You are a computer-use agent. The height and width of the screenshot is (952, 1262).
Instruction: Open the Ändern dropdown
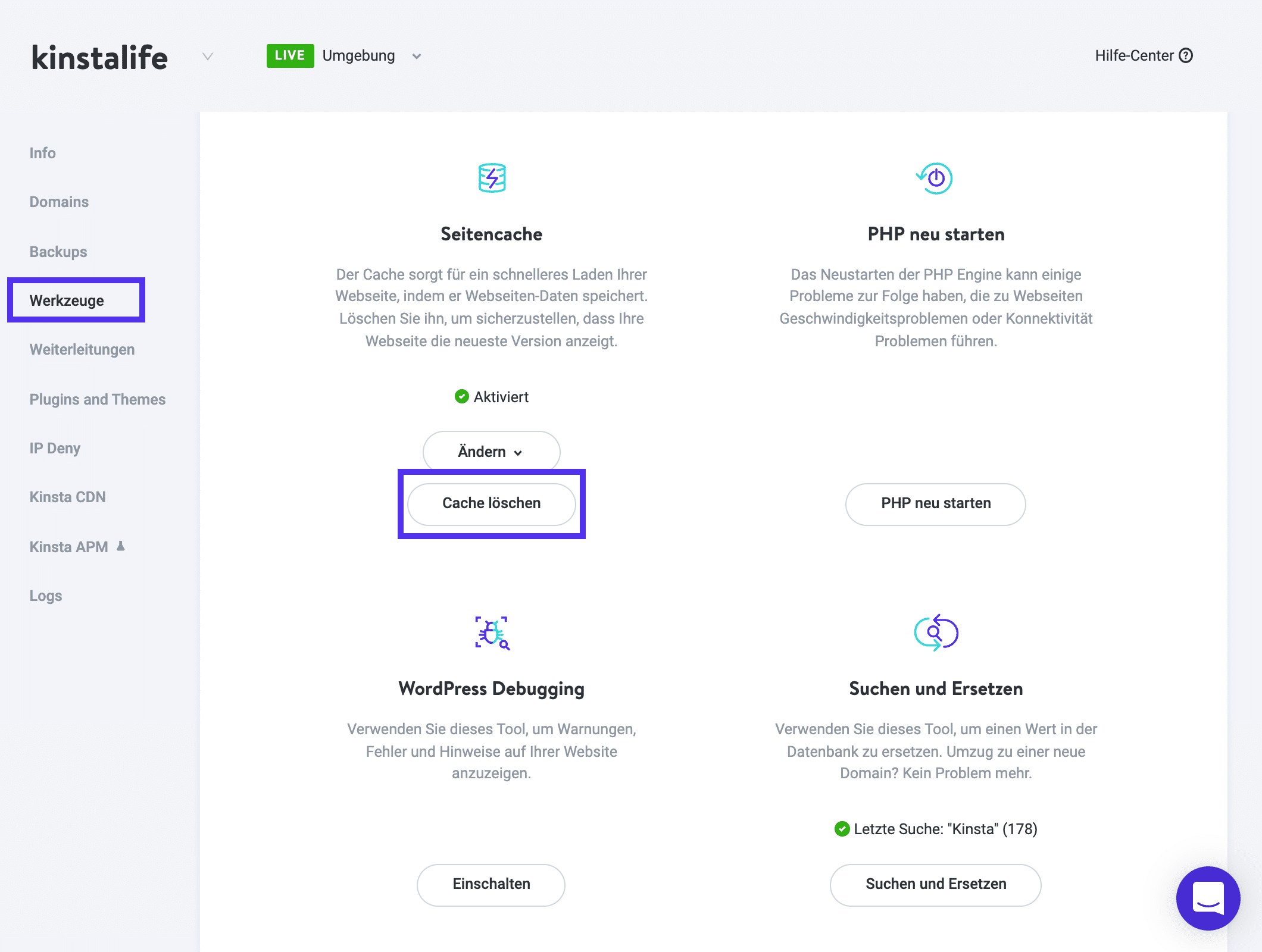(x=491, y=452)
